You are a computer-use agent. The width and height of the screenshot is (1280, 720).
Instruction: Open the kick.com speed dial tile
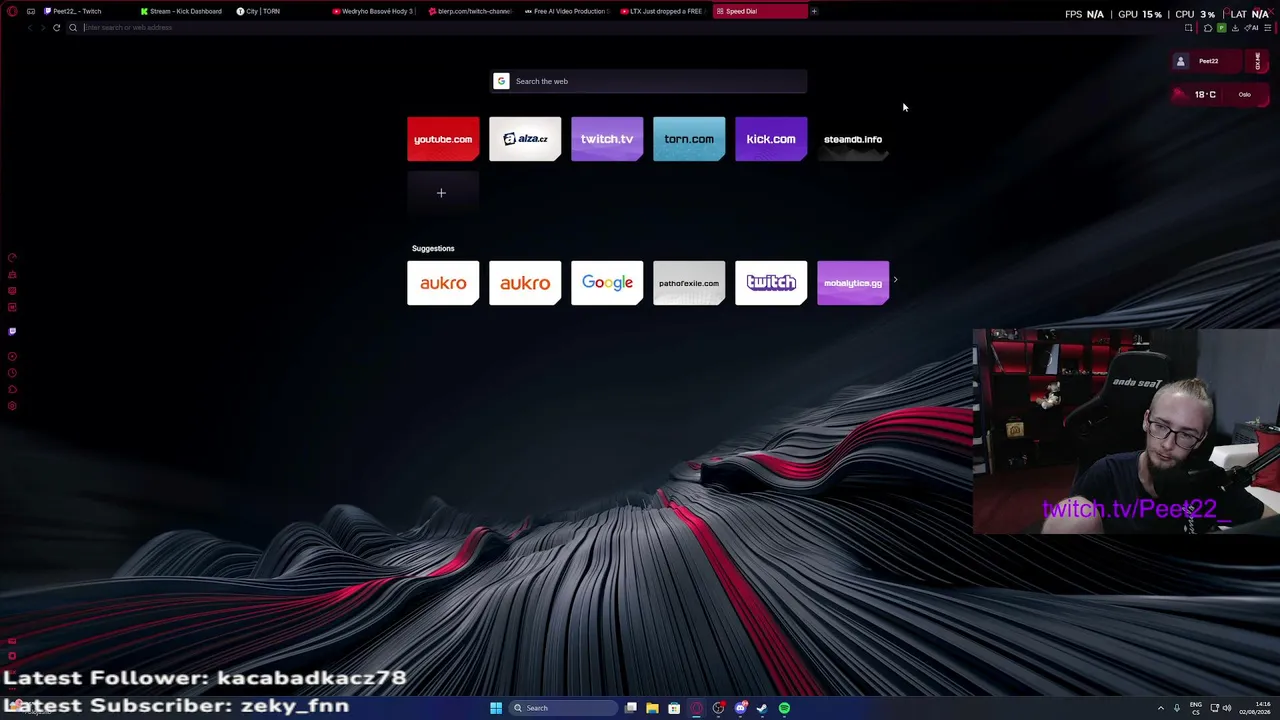771,139
